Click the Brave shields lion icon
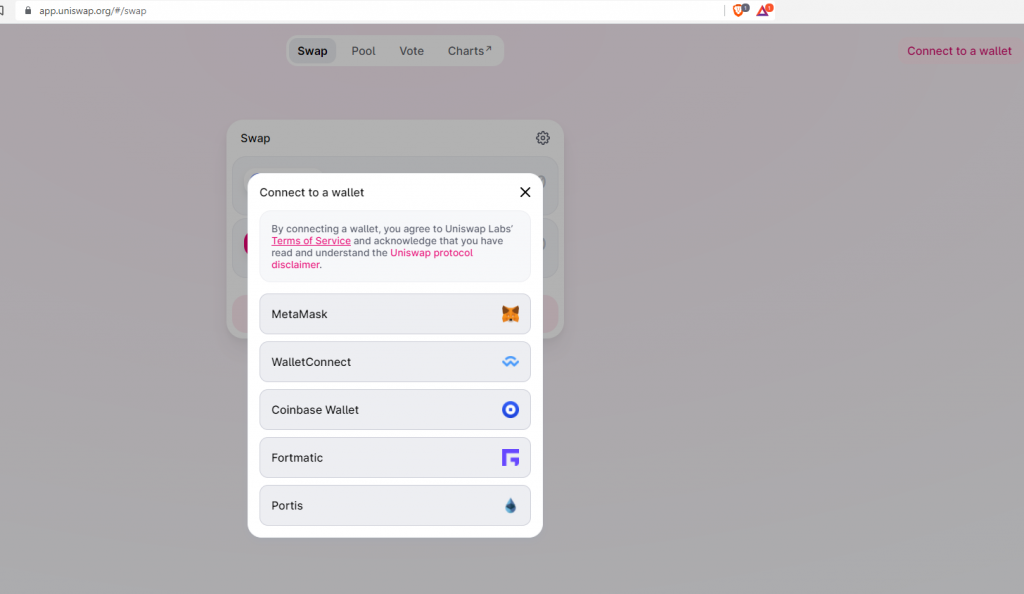This screenshot has height=594, width=1024. click(x=739, y=10)
